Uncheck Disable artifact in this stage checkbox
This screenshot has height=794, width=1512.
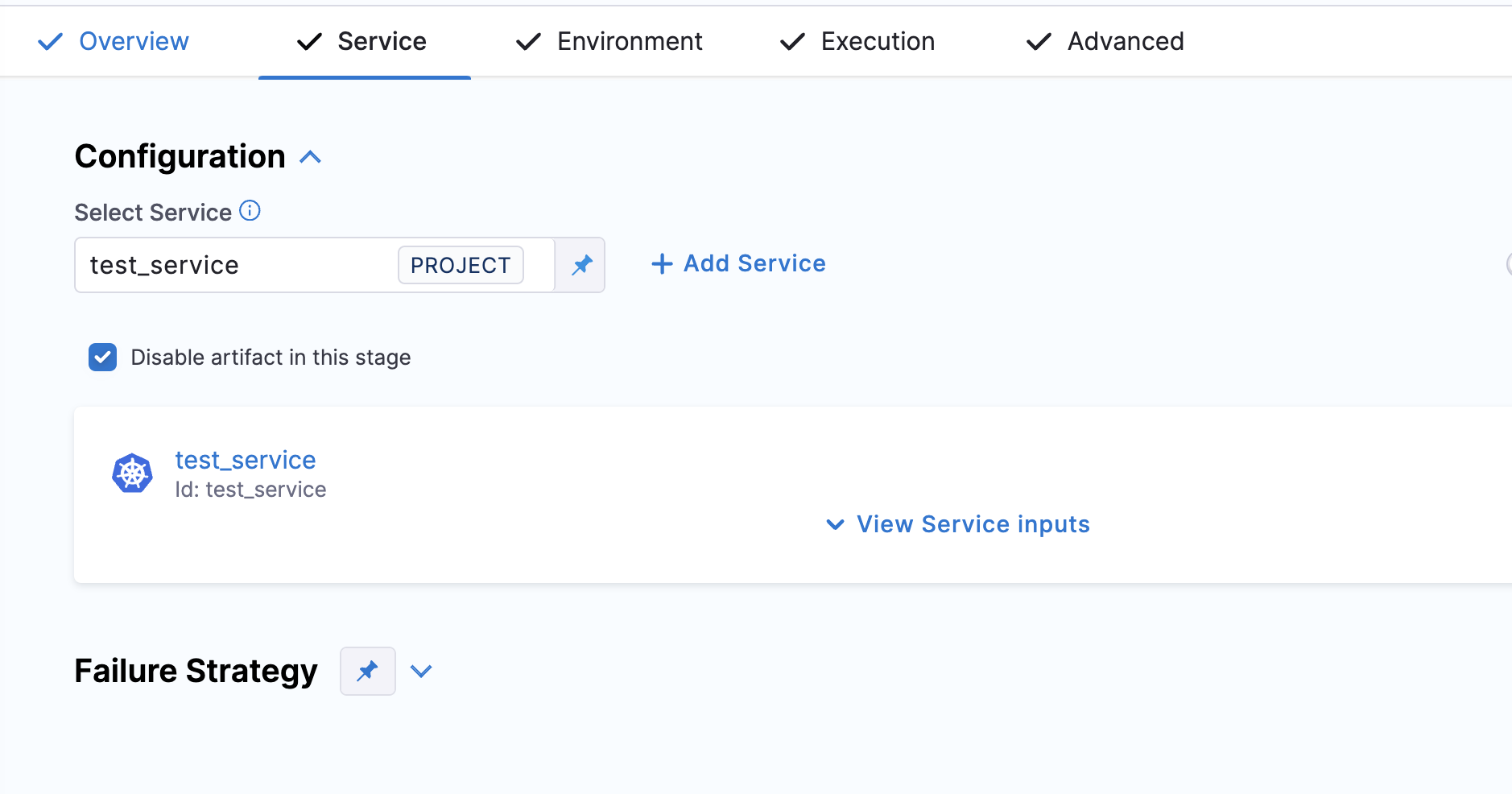[103, 358]
